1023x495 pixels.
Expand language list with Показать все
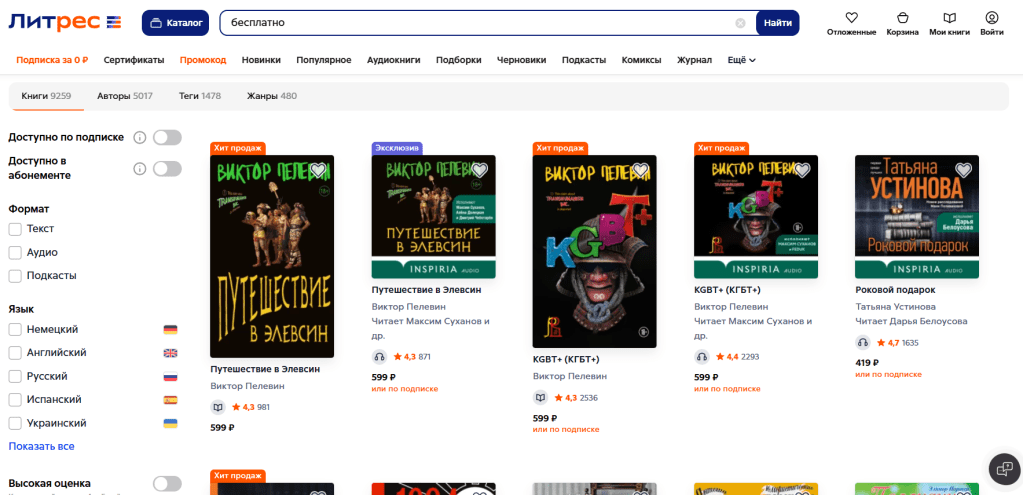(41, 446)
